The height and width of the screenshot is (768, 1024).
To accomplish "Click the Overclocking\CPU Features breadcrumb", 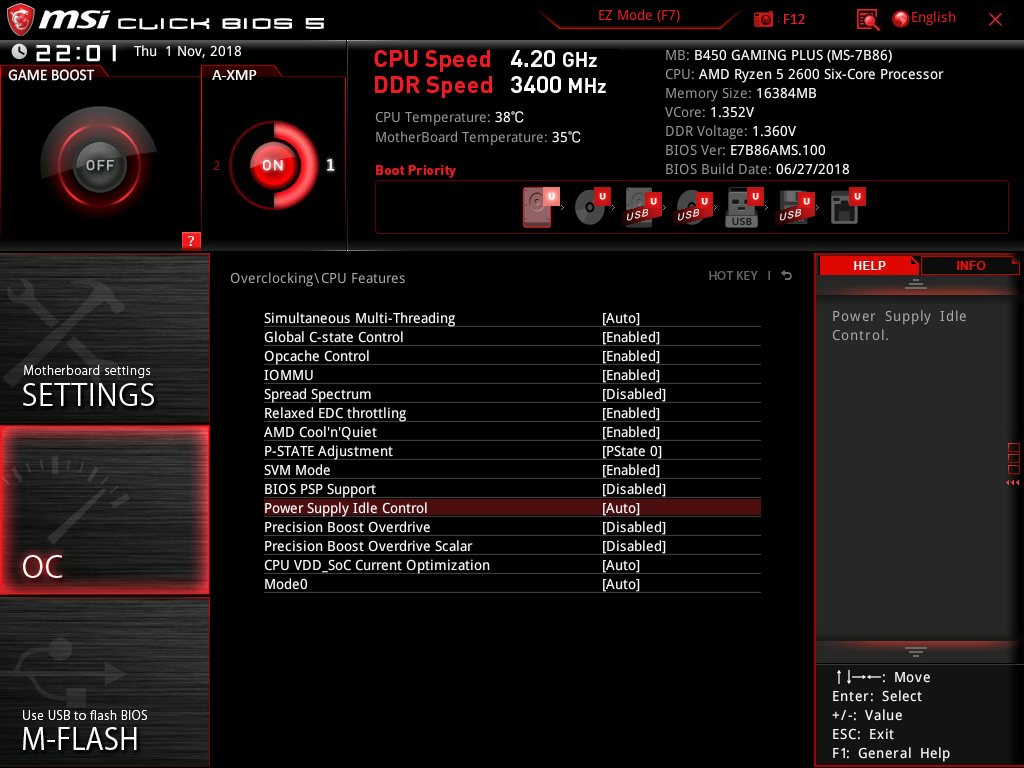I will pos(317,278).
